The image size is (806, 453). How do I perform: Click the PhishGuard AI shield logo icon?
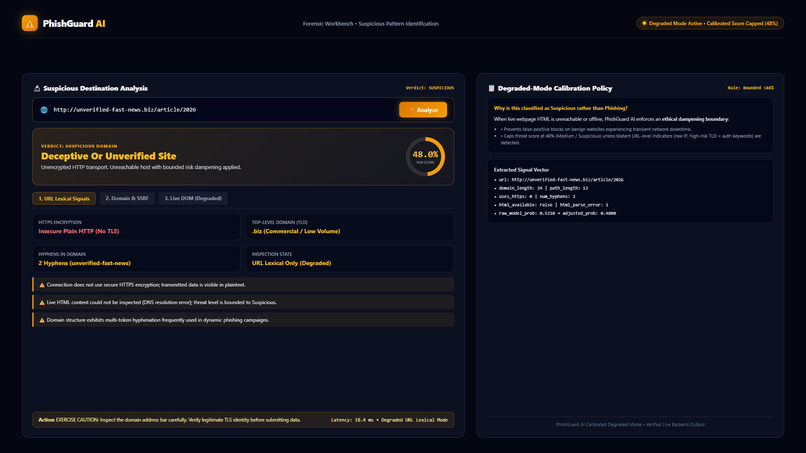30,23
